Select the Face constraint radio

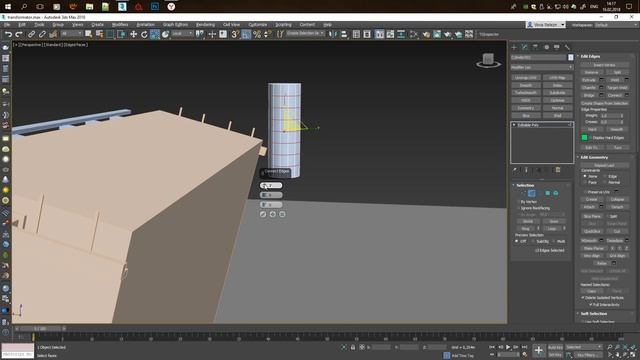[585, 182]
